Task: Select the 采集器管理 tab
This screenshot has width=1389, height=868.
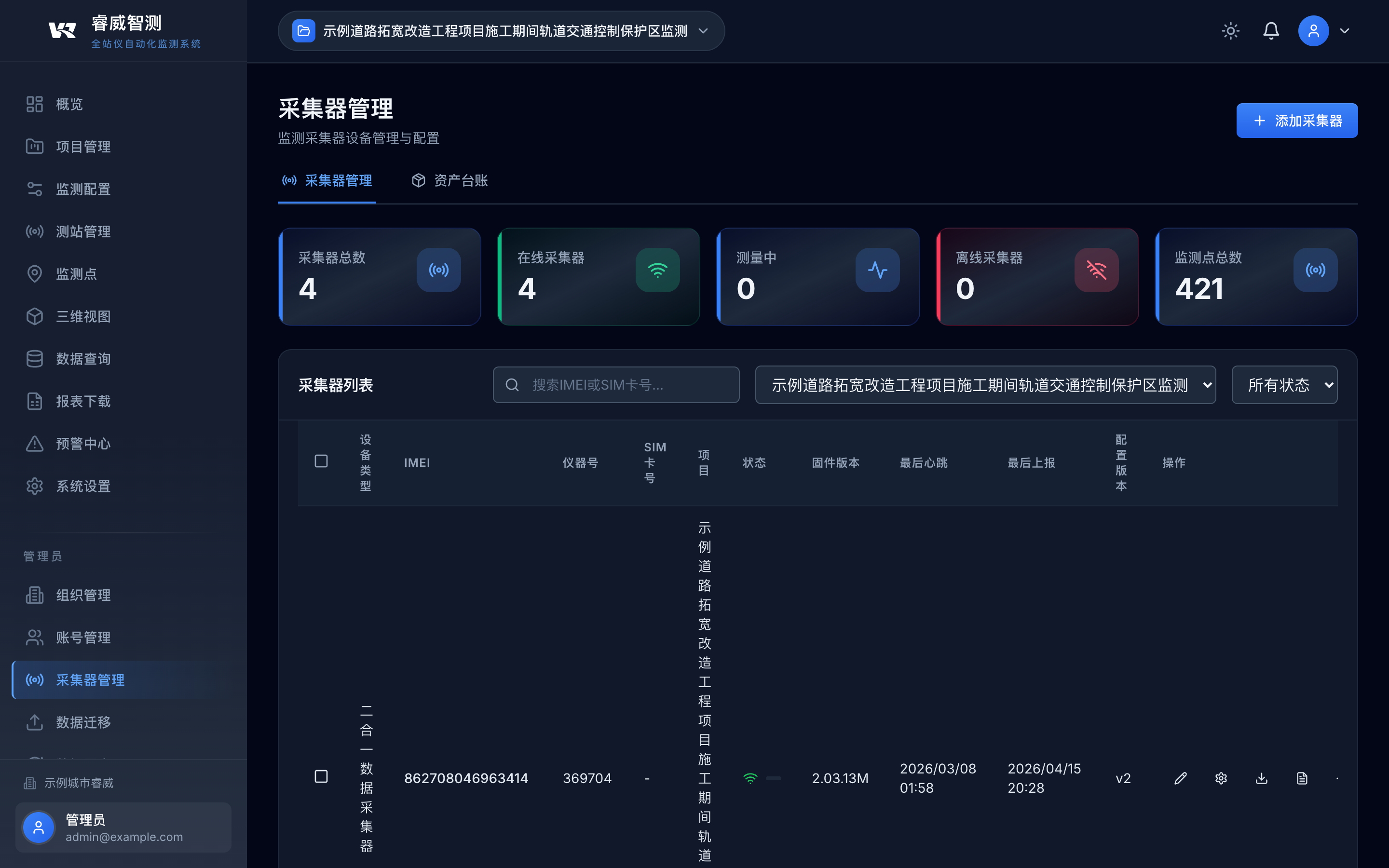Action: coord(327,180)
